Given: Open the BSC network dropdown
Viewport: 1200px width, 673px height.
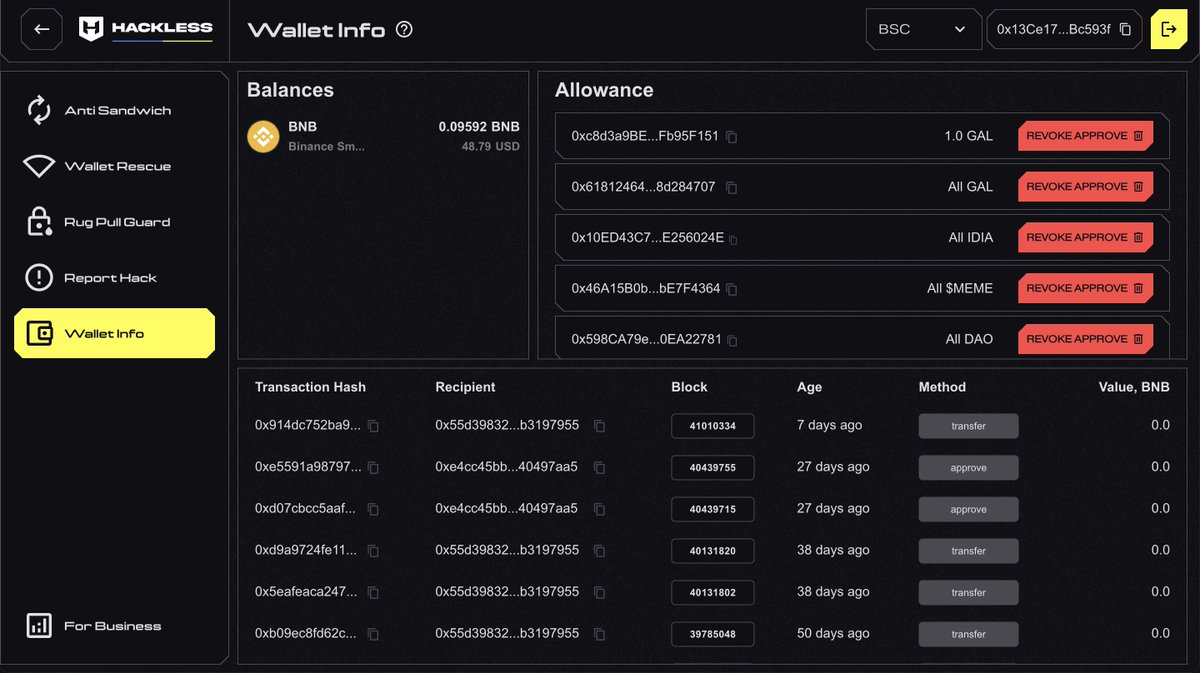Looking at the screenshot, I should [x=923, y=29].
